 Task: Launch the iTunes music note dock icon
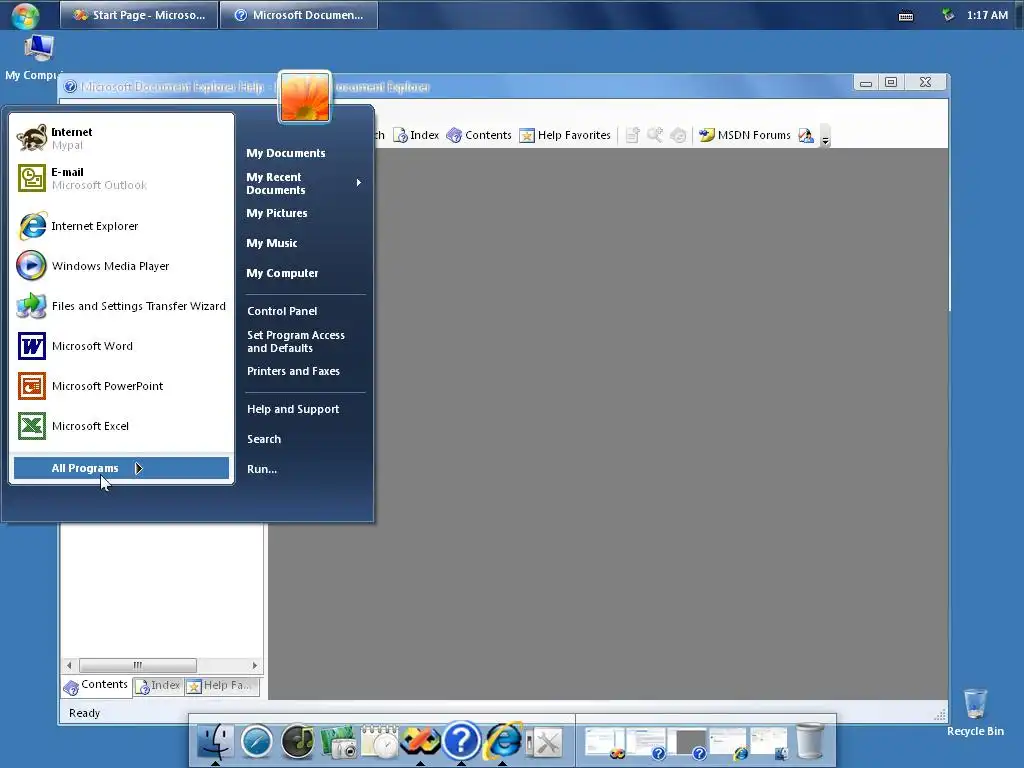pos(297,743)
